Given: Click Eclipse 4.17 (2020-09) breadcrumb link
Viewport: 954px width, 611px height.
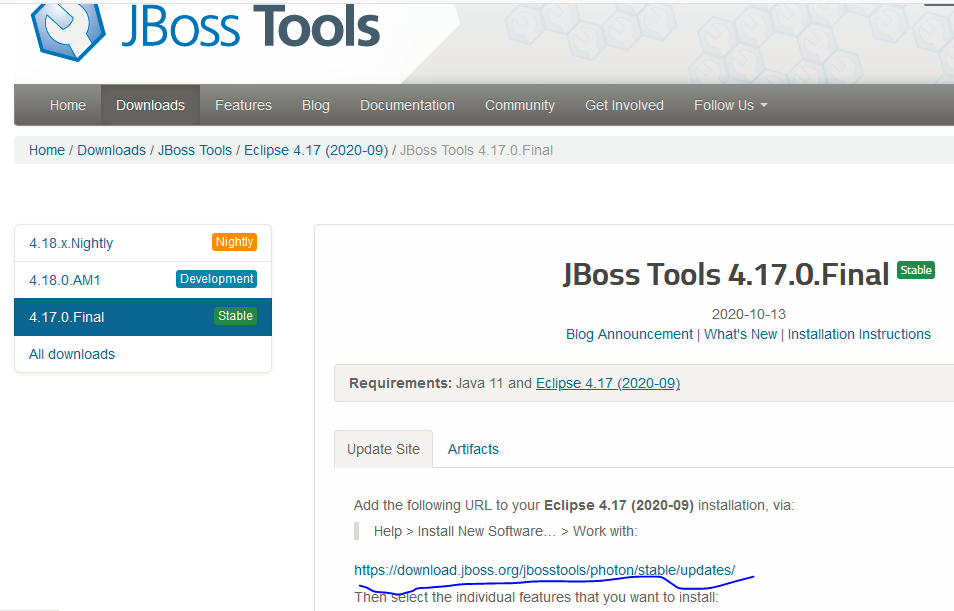Looking at the screenshot, I should (316, 150).
